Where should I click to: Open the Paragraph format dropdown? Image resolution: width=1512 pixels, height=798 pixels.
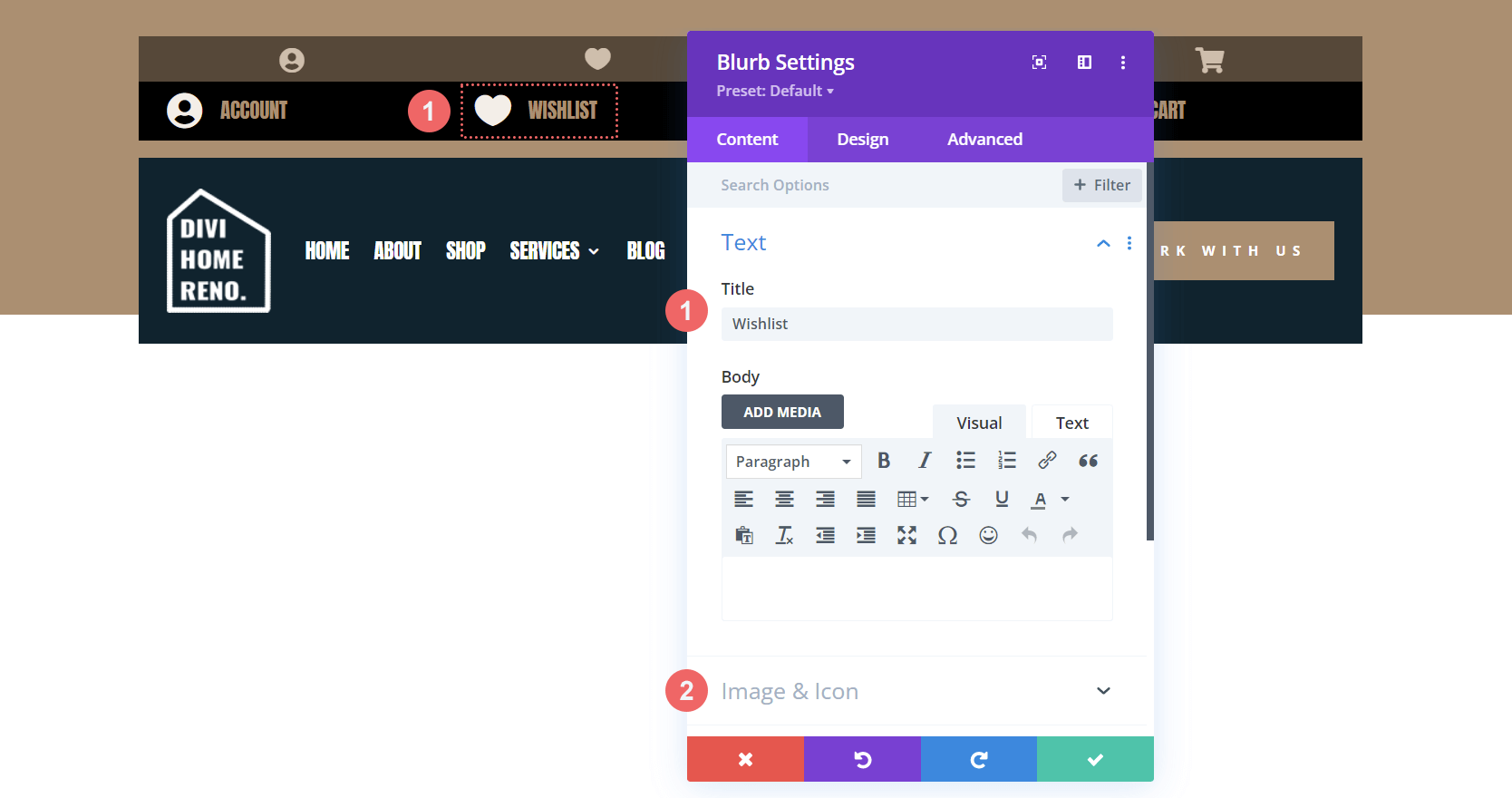[793, 462]
